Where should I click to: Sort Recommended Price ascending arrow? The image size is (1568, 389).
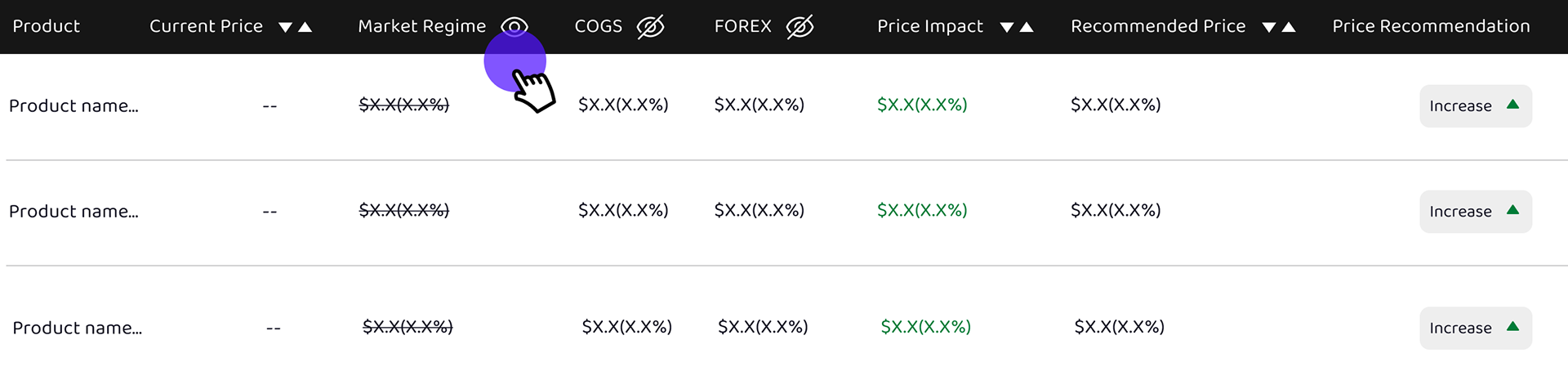tap(1290, 27)
